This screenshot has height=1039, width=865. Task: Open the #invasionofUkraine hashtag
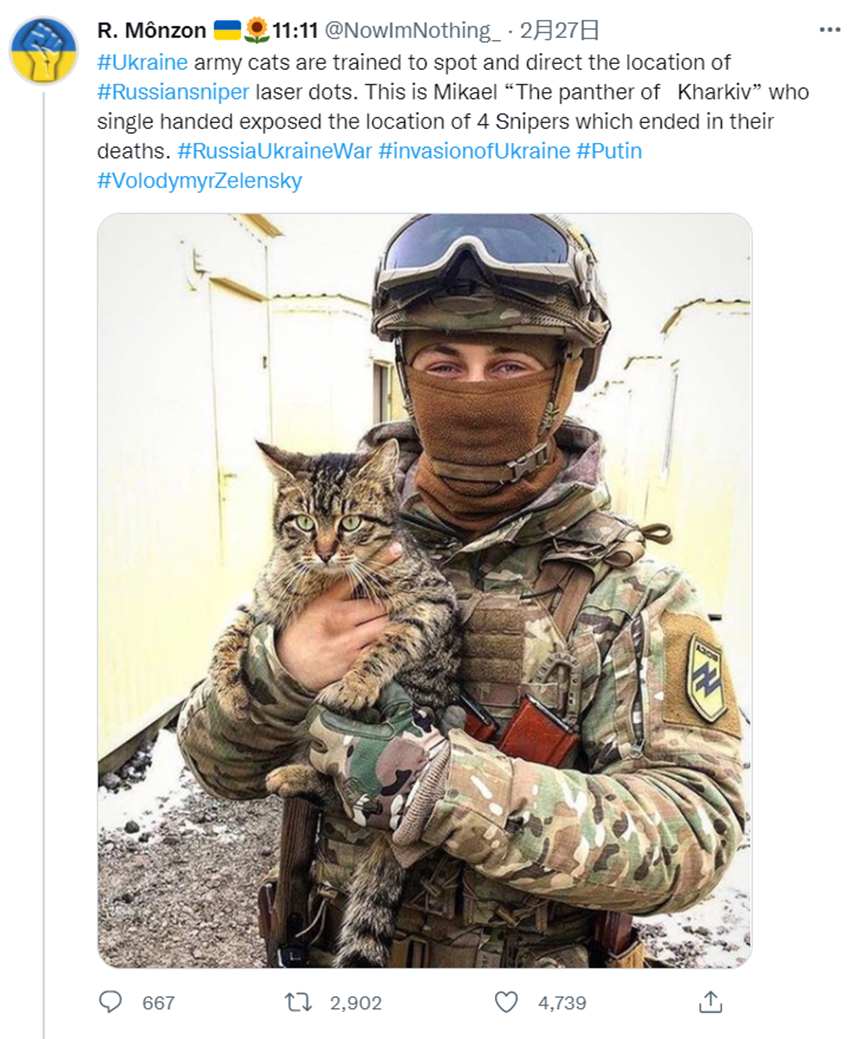(475, 151)
